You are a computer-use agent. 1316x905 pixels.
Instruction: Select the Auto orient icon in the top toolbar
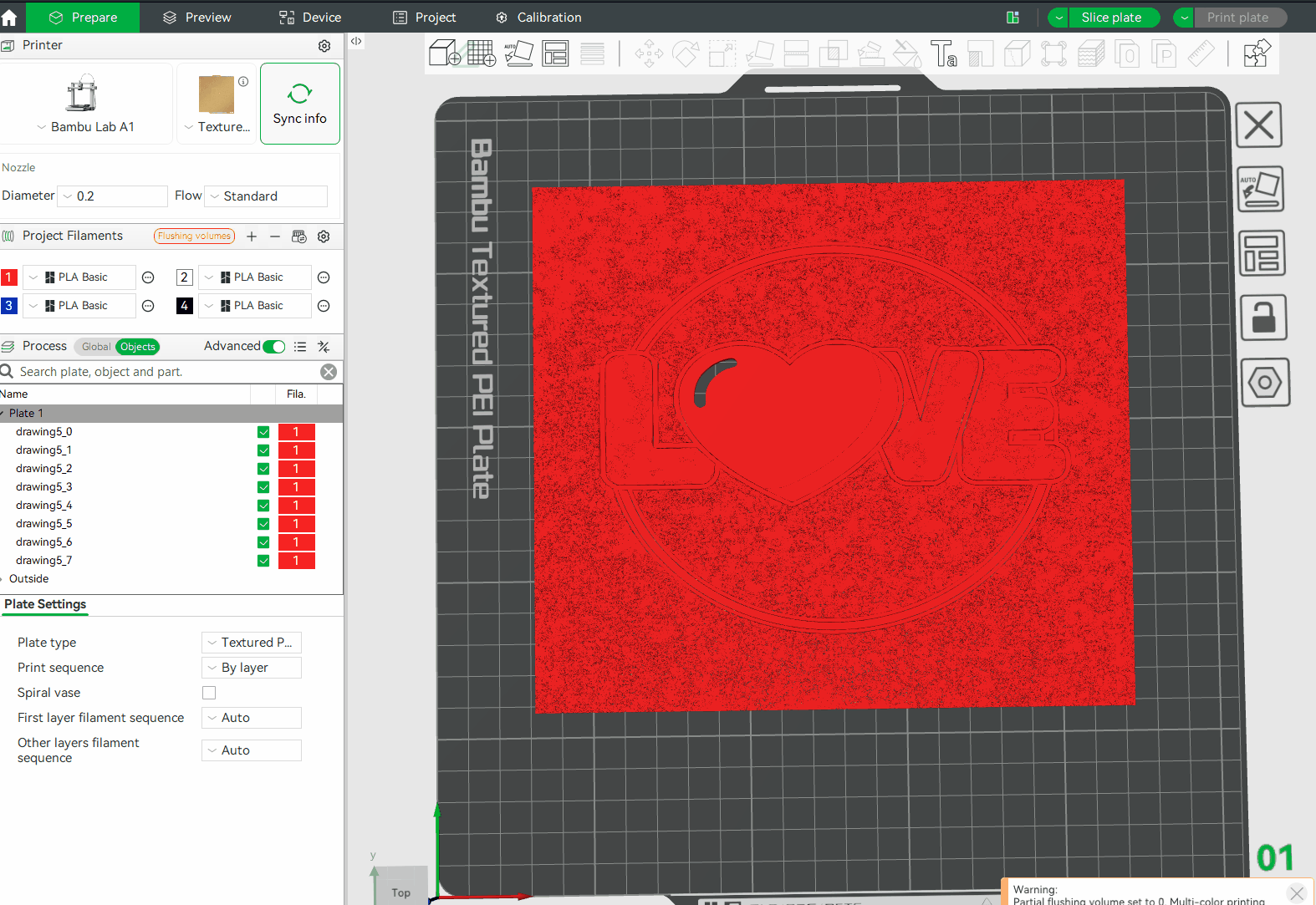point(518,53)
